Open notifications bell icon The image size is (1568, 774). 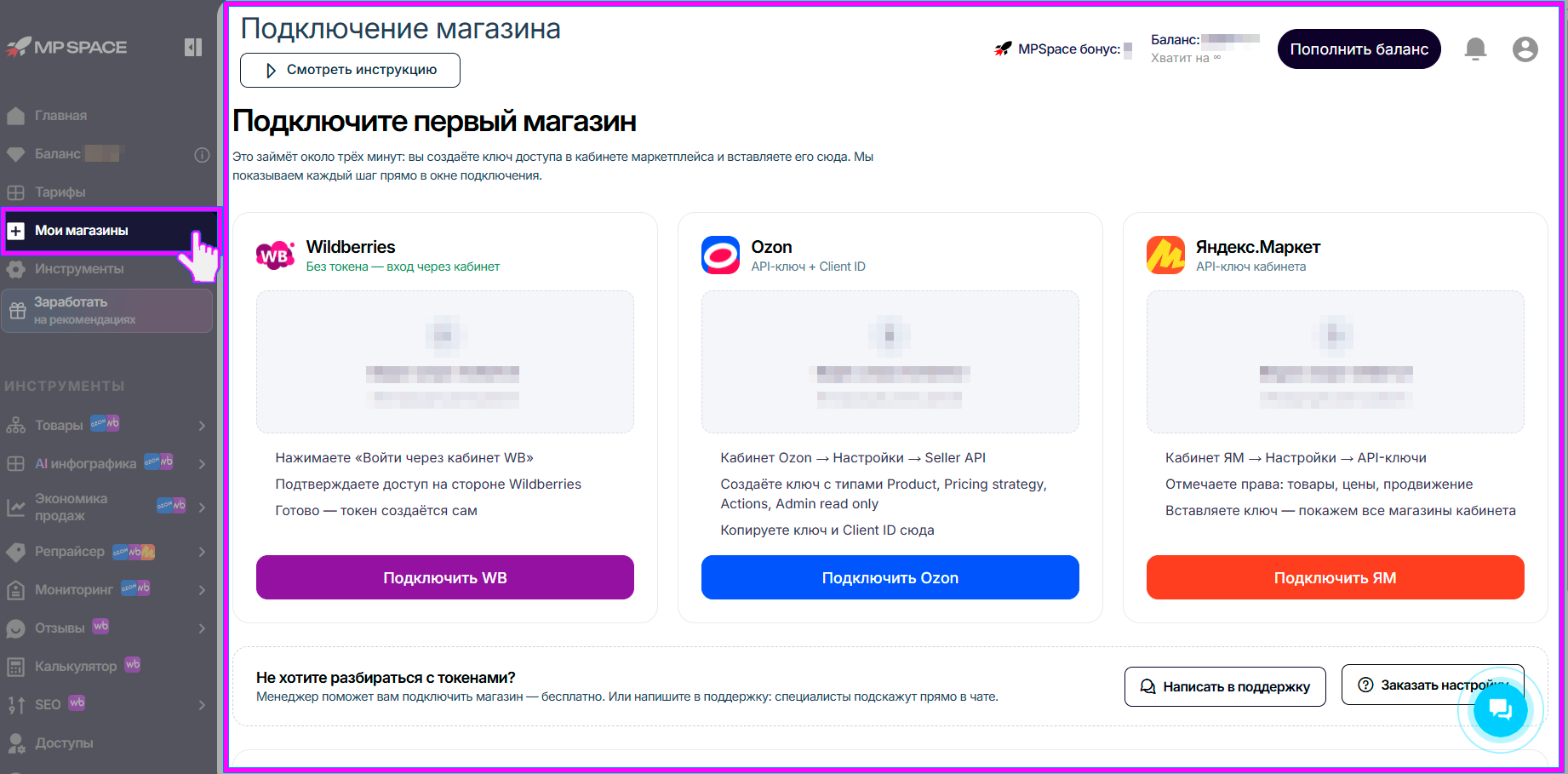coord(1475,49)
